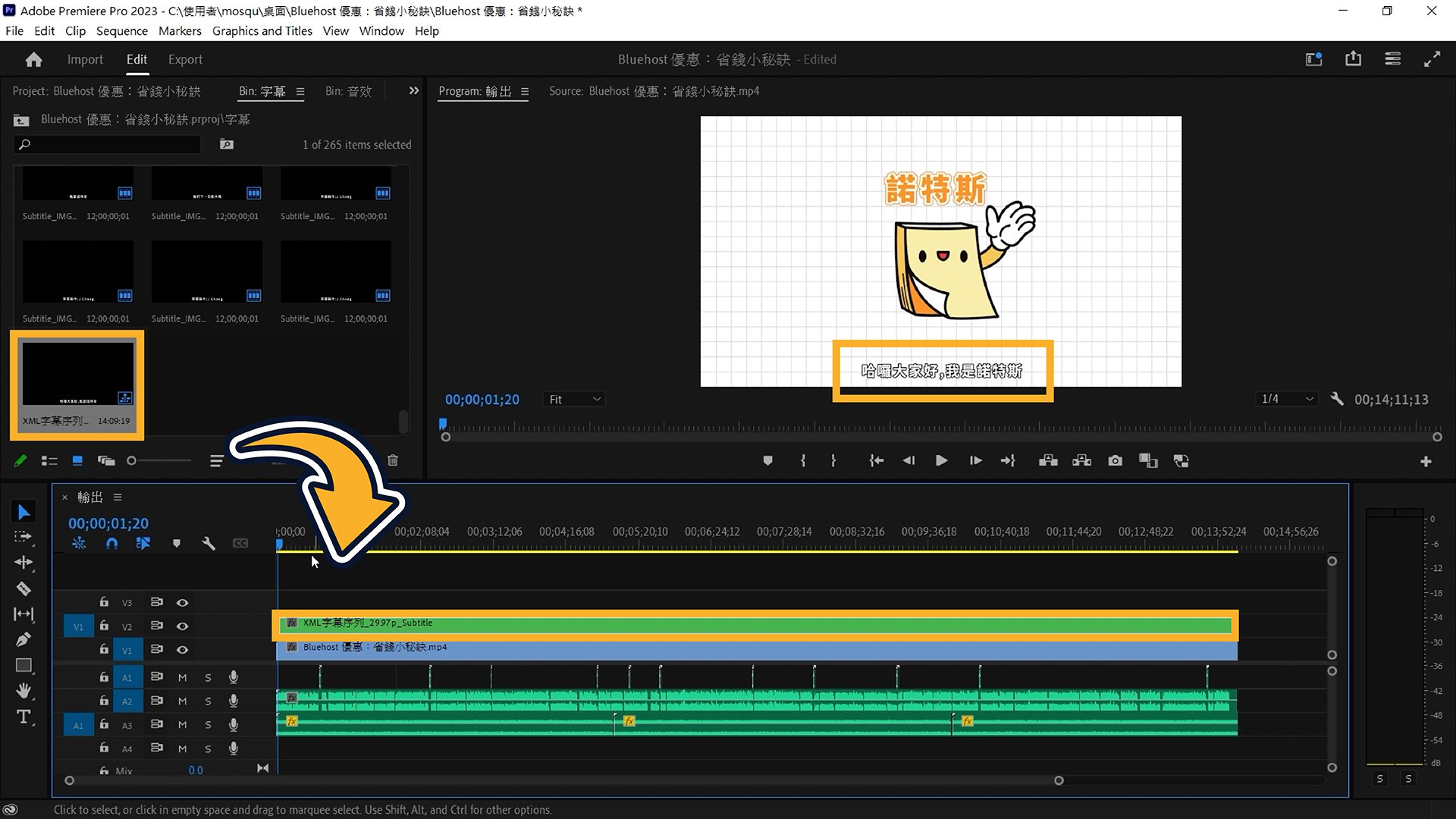1456x819 pixels.
Task: Switch project panel to icon view
Action: pyautogui.click(x=77, y=460)
